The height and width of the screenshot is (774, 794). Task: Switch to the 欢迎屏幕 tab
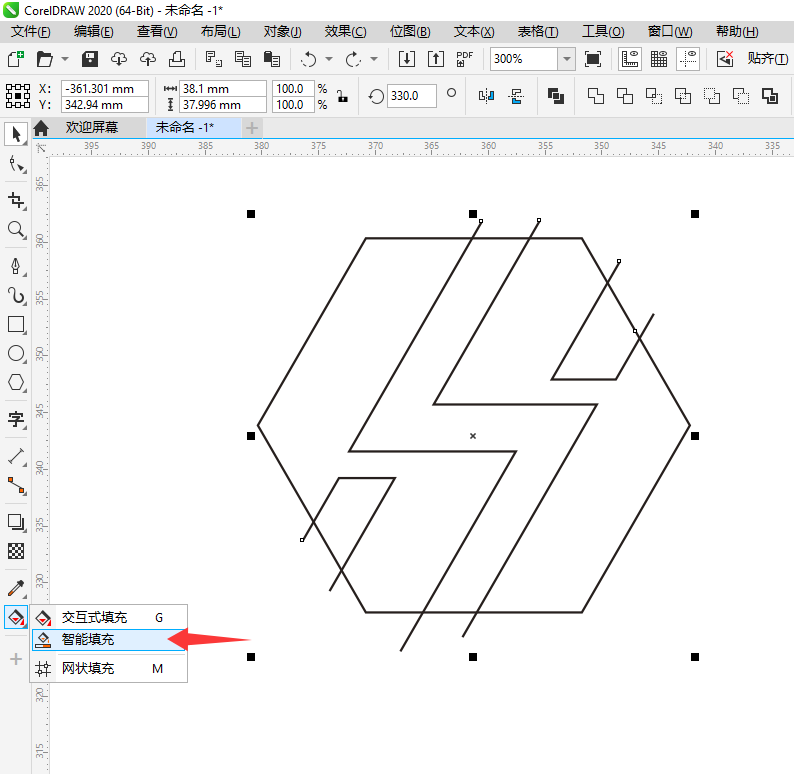coord(92,128)
